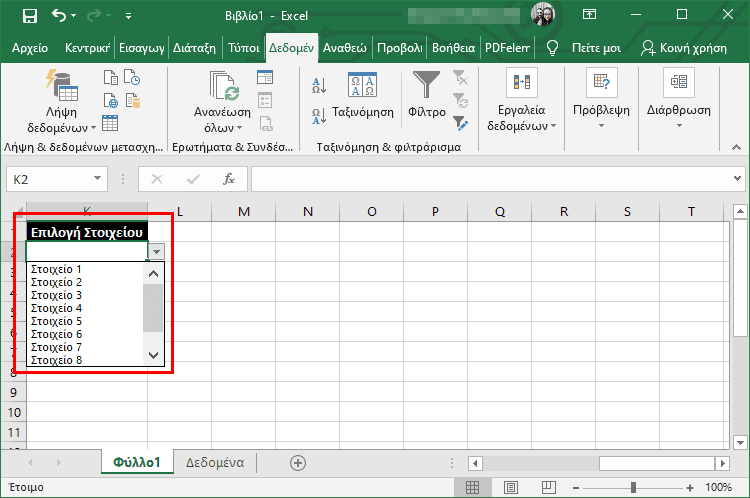Open the Βοήθεια tab
Image resolution: width=750 pixels, height=498 pixels.
[x=453, y=48]
